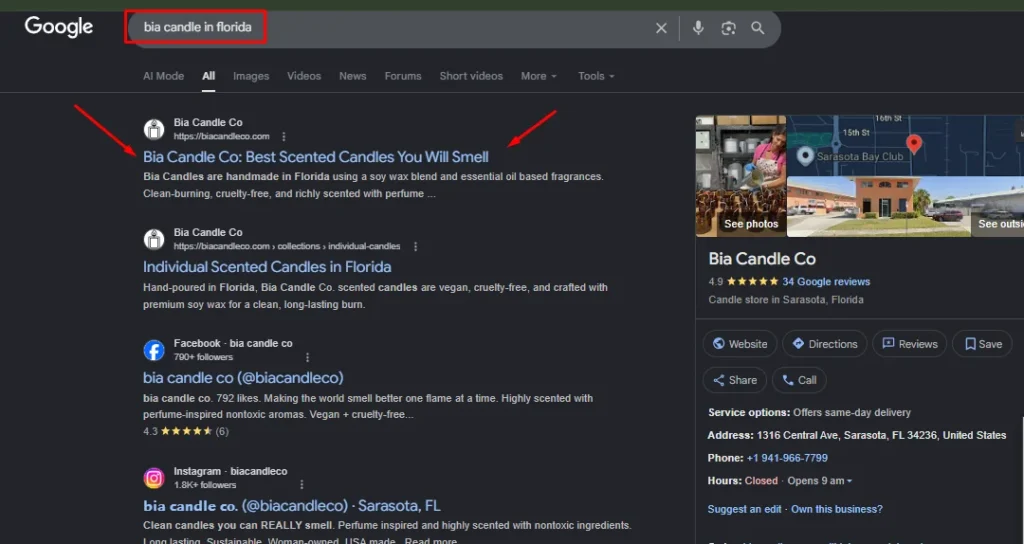Click address 1316 Central Ave, Sarasota text

(882, 435)
